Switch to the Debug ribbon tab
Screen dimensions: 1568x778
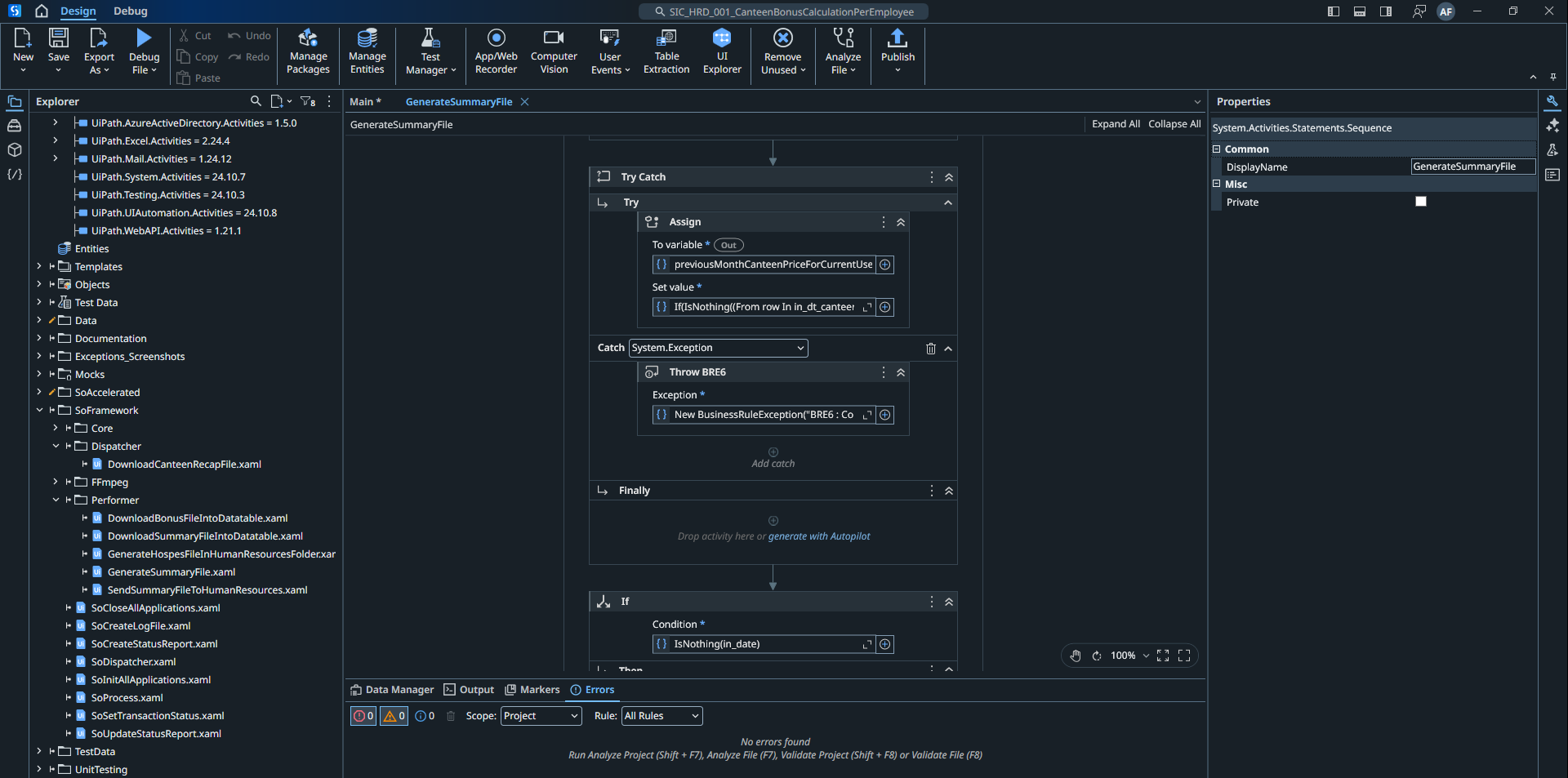coord(131,11)
